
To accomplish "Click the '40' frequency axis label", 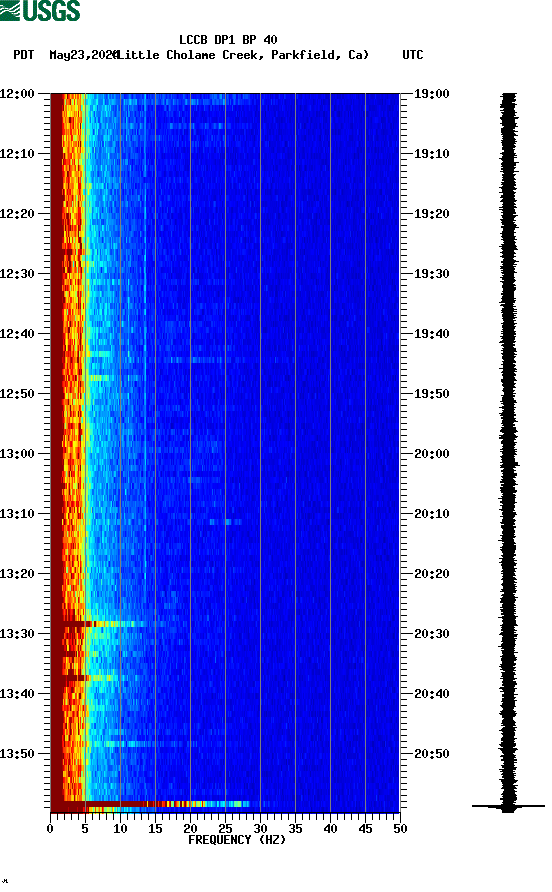I will (331, 829).
